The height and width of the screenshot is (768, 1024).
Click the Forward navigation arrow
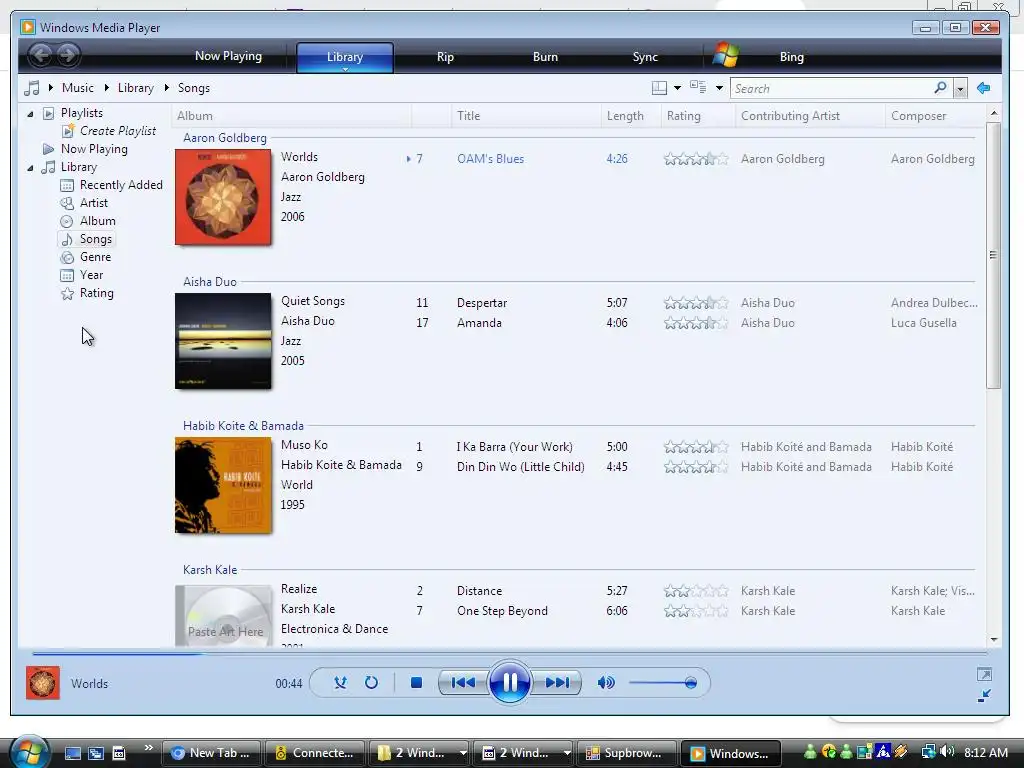pyautogui.click(x=67, y=55)
